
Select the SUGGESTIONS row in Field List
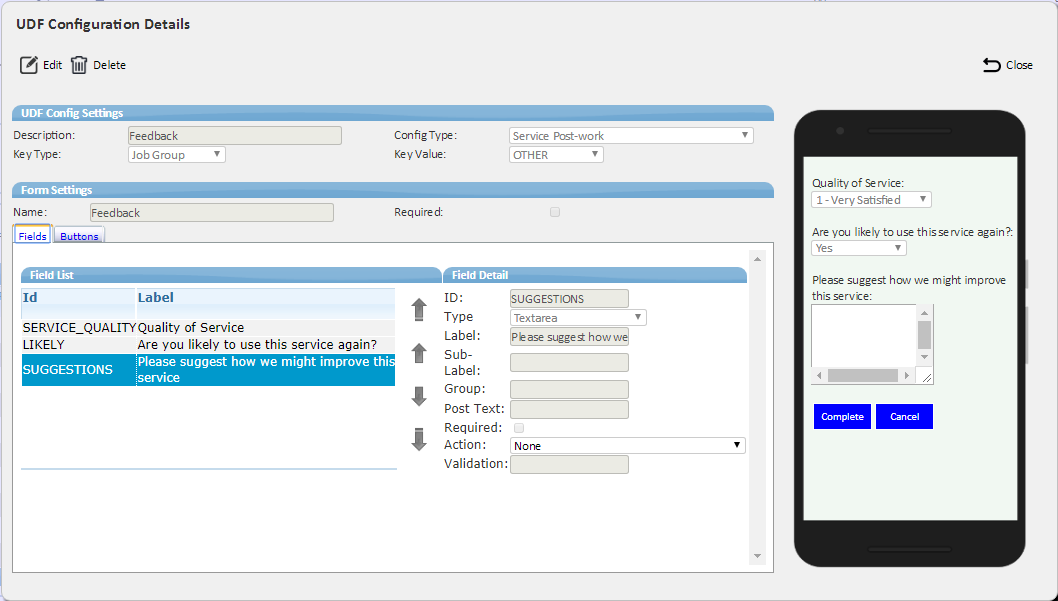pos(208,370)
